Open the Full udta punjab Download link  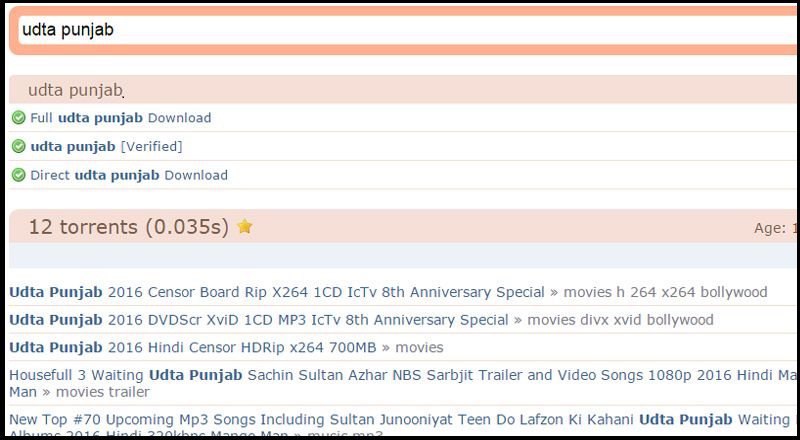coord(120,118)
